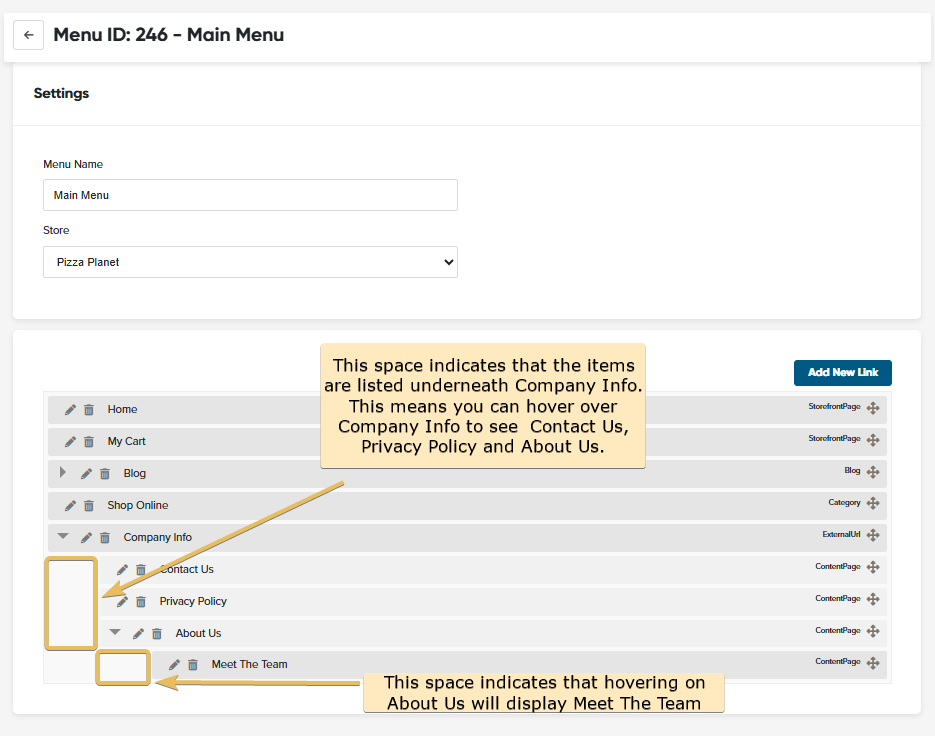Click the Add New Link button

842,373
